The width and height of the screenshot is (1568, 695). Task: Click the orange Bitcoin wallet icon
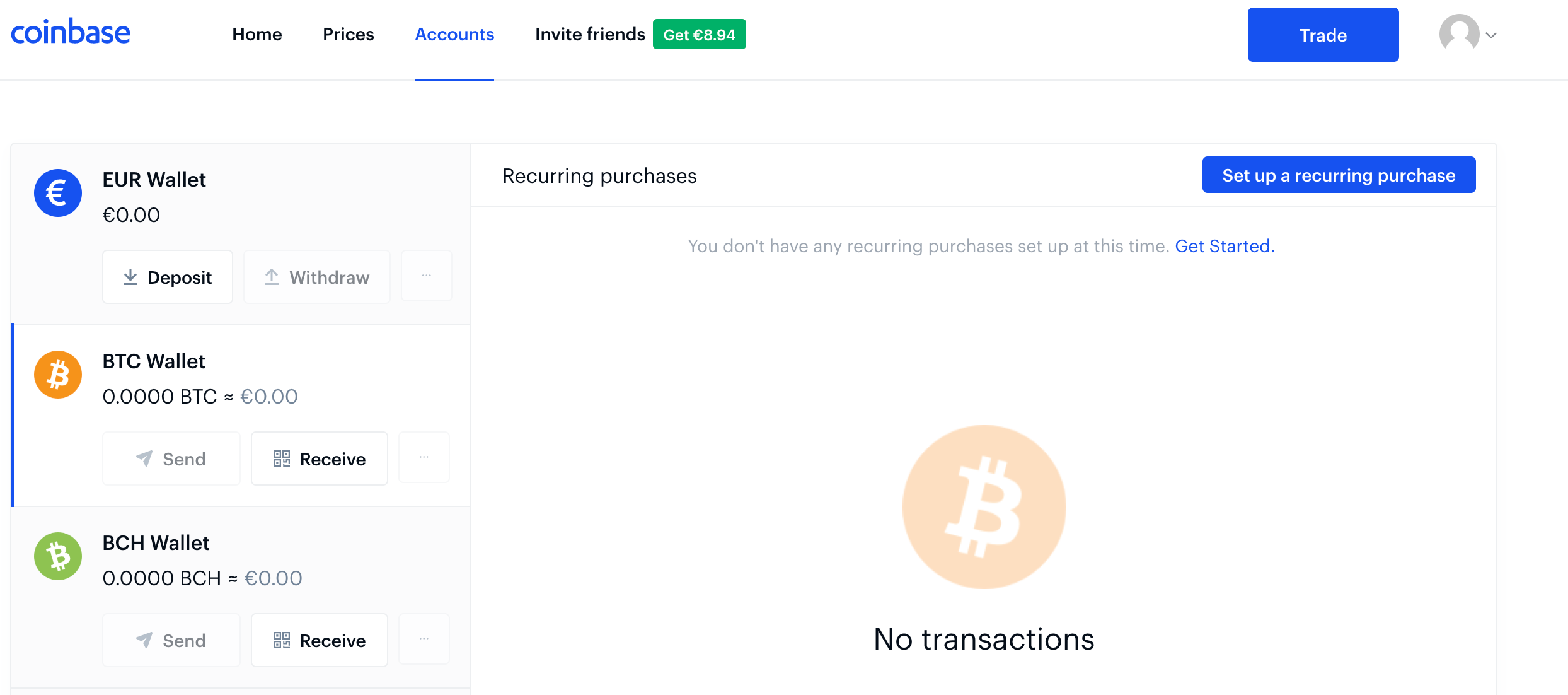pyautogui.click(x=58, y=375)
